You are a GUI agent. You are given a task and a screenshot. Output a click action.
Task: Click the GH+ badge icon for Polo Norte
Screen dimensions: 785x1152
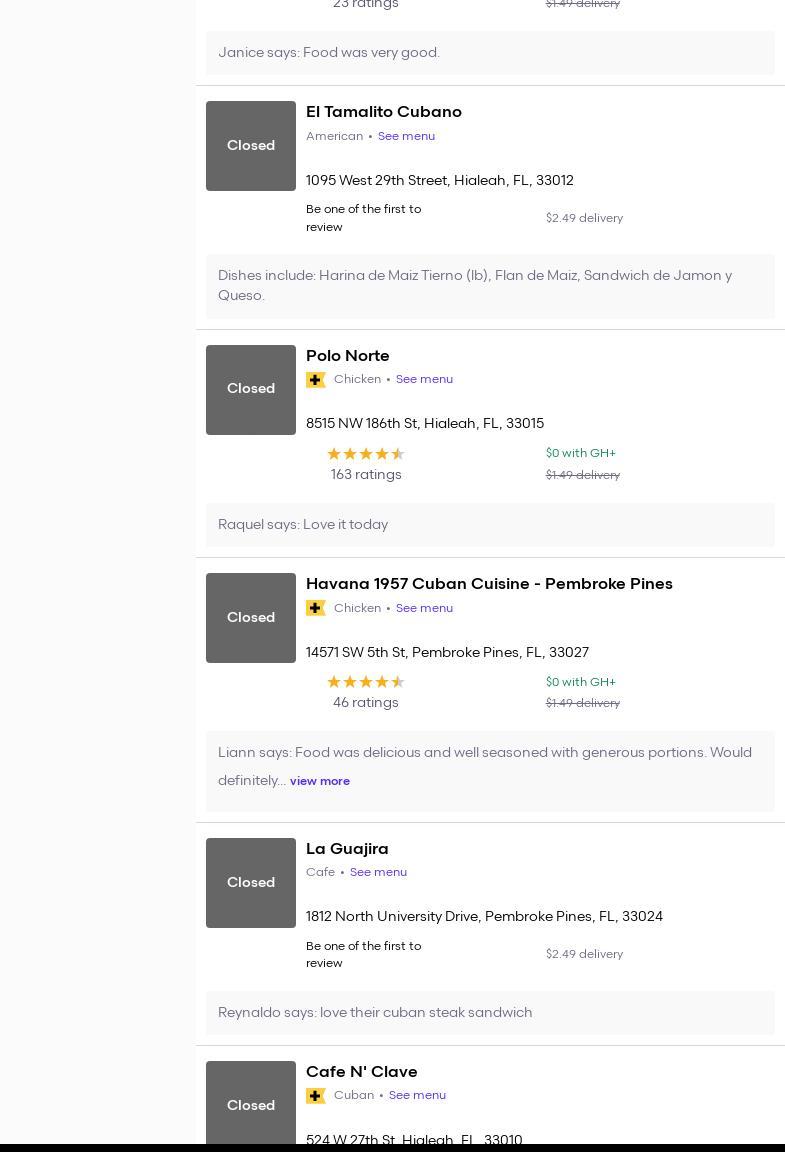click(316, 380)
